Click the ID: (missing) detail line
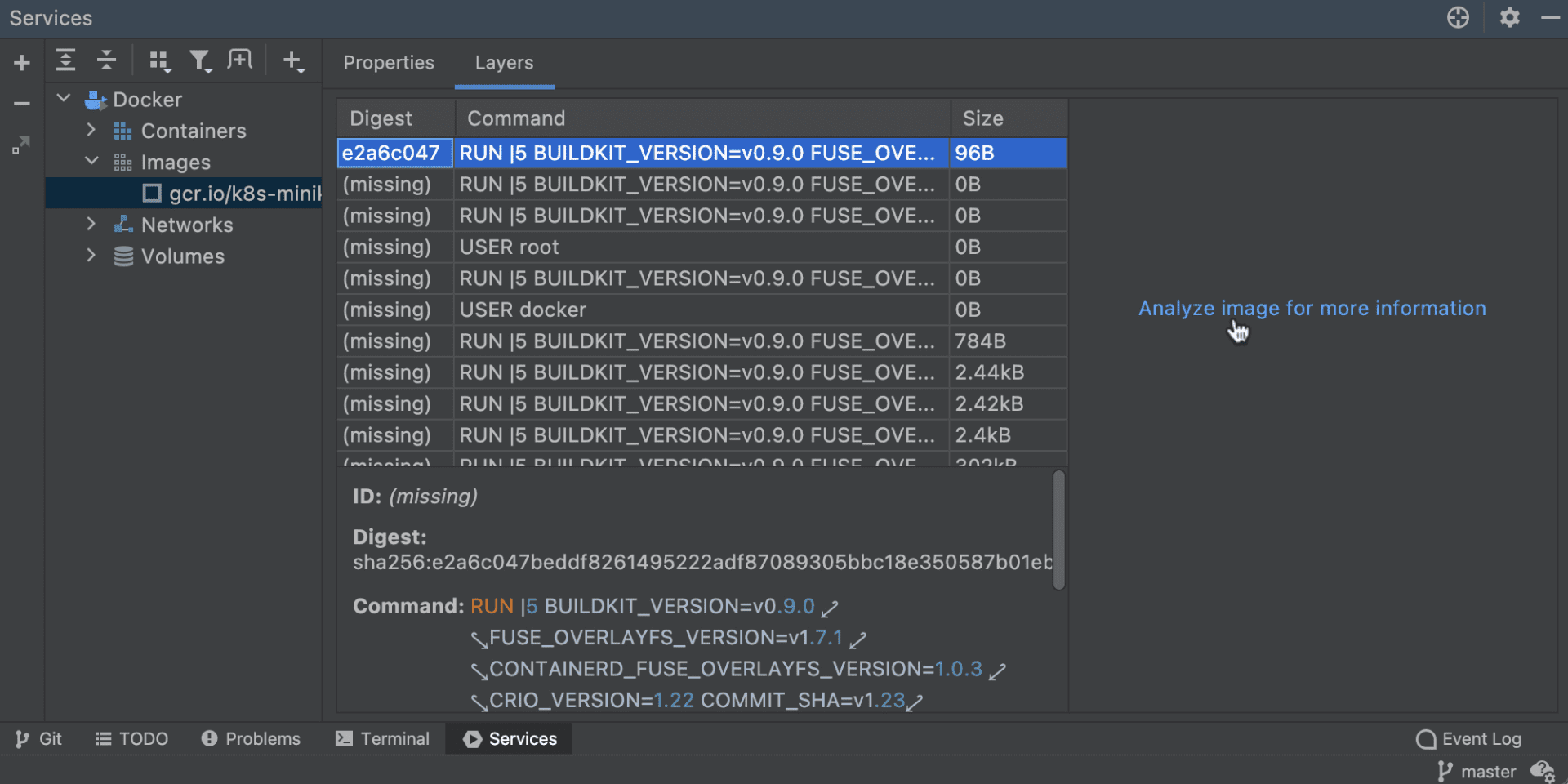 [x=415, y=497]
